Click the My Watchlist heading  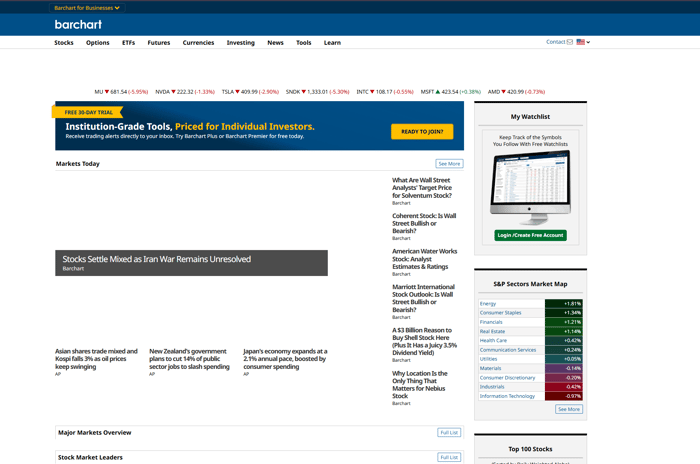pyautogui.click(x=530, y=117)
